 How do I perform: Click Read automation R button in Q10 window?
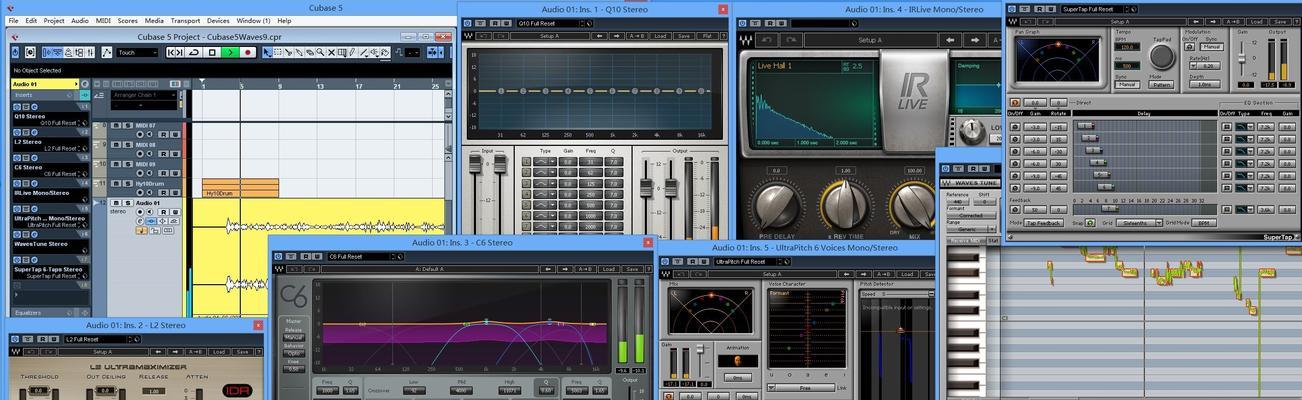click(495, 23)
